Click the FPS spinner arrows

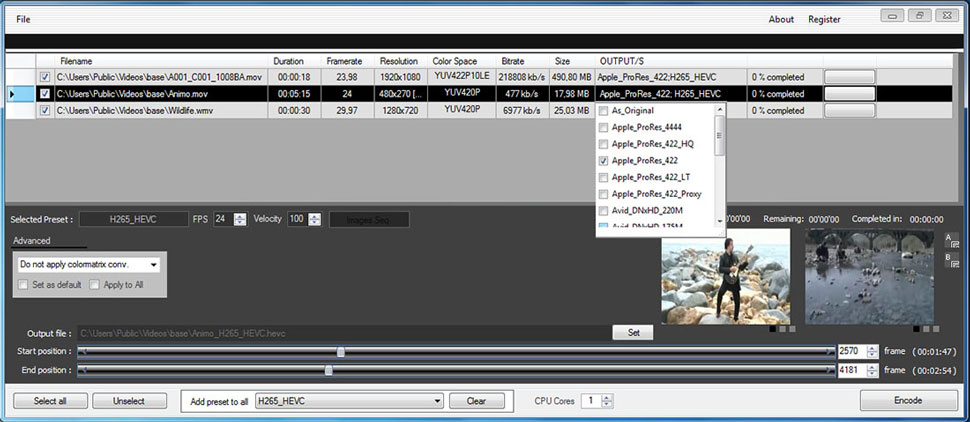tap(240, 219)
